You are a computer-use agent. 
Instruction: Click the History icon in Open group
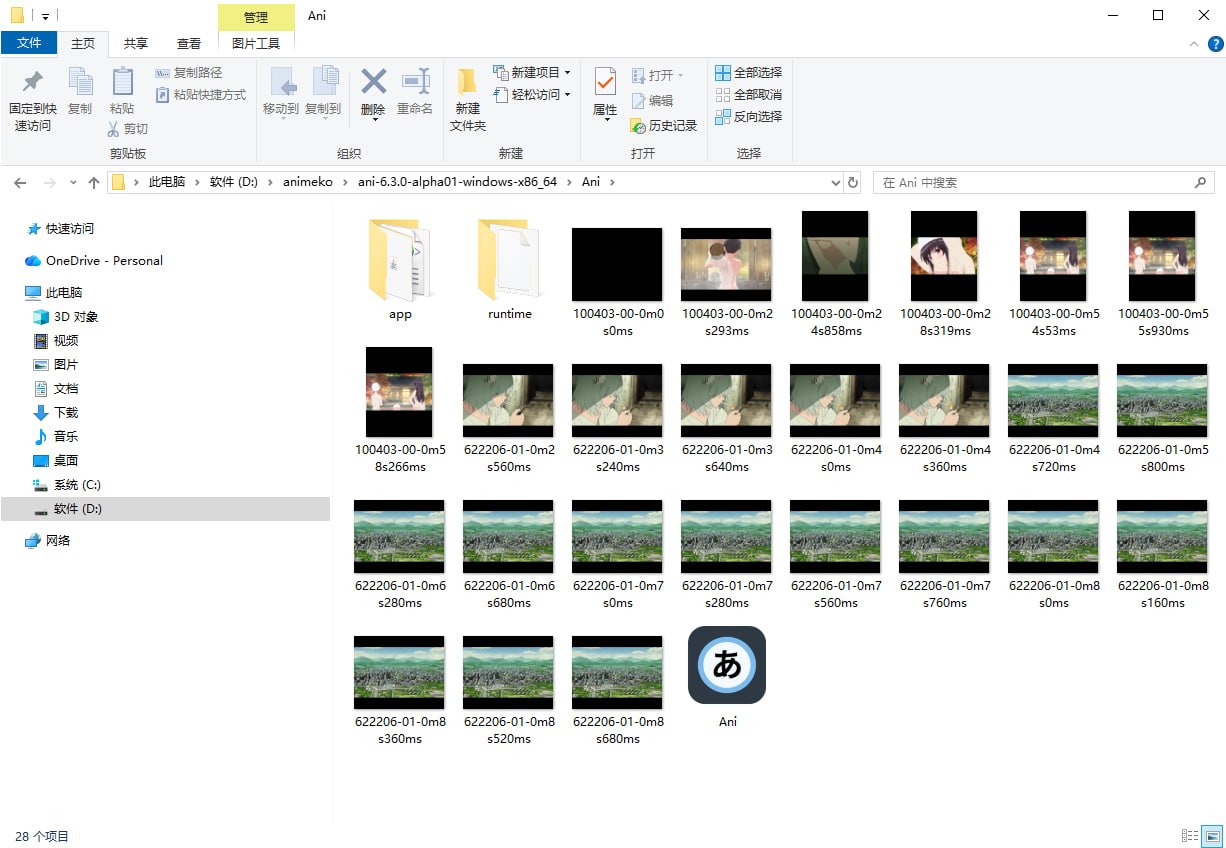(664, 126)
